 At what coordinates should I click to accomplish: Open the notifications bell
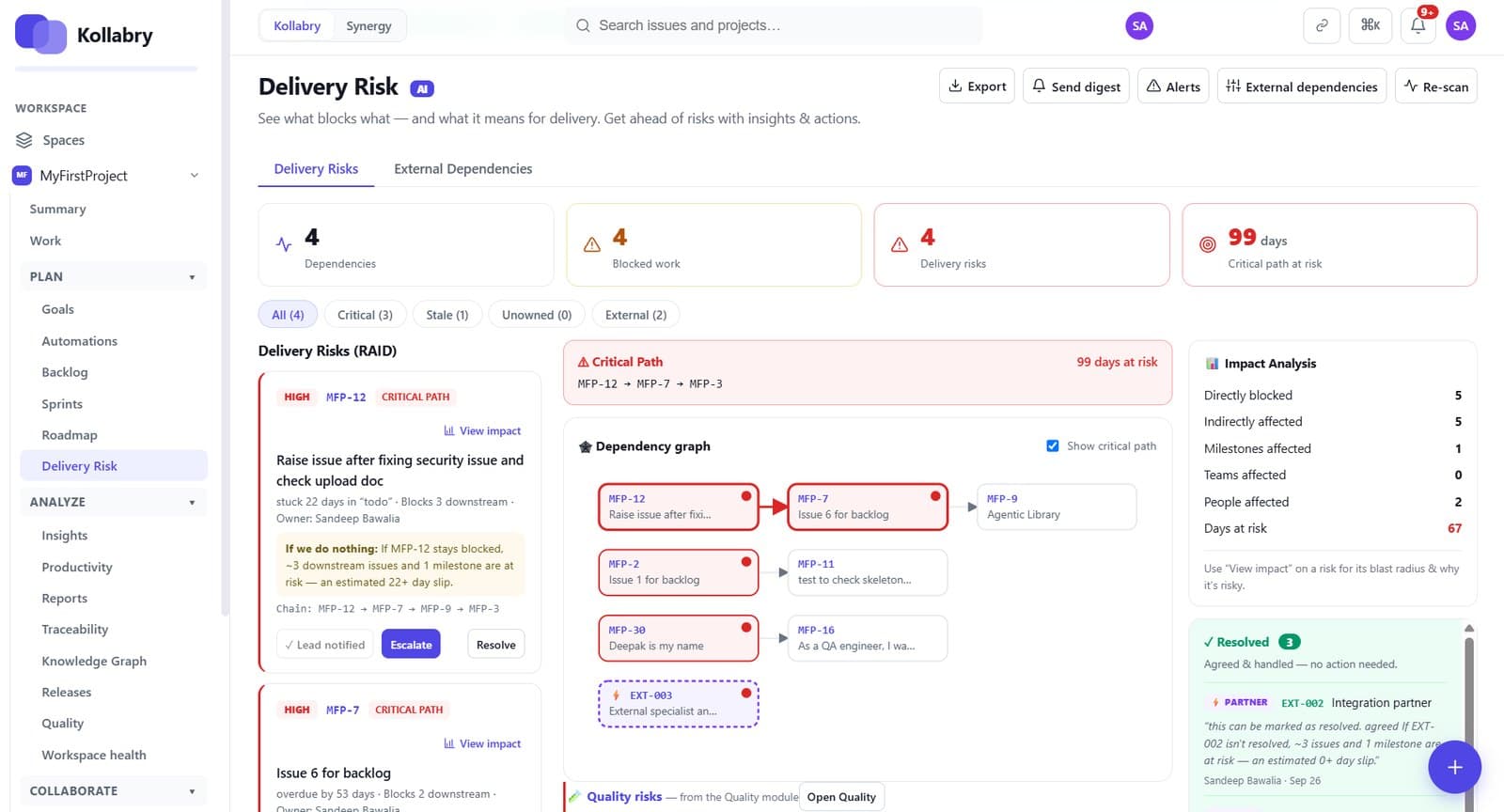point(1418,25)
